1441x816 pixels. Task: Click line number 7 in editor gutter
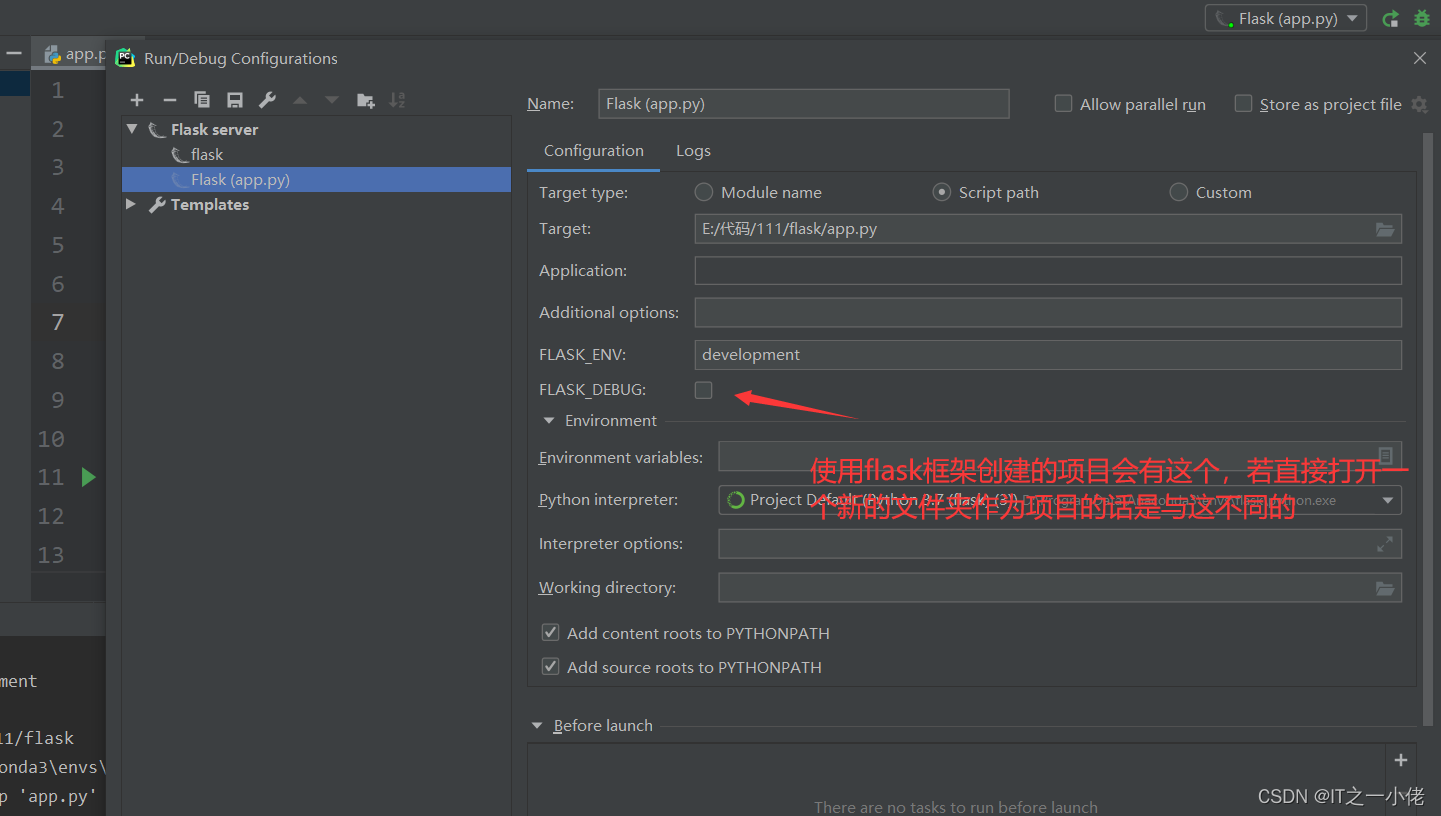point(58,322)
